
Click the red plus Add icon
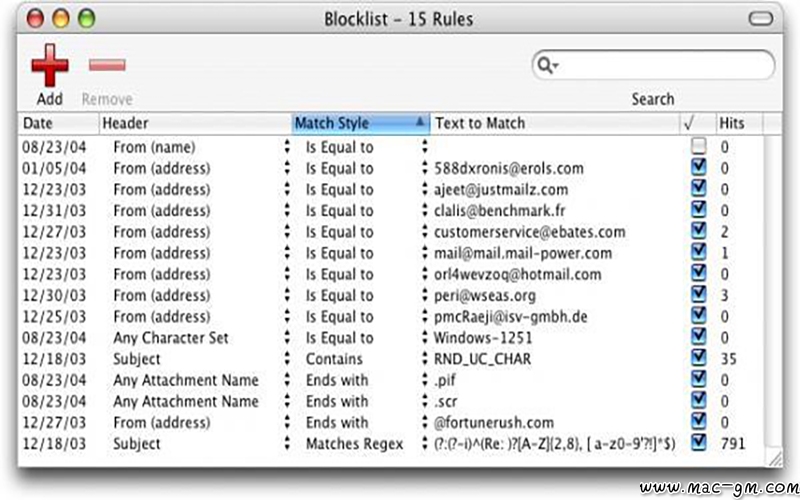pyautogui.click(x=49, y=65)
